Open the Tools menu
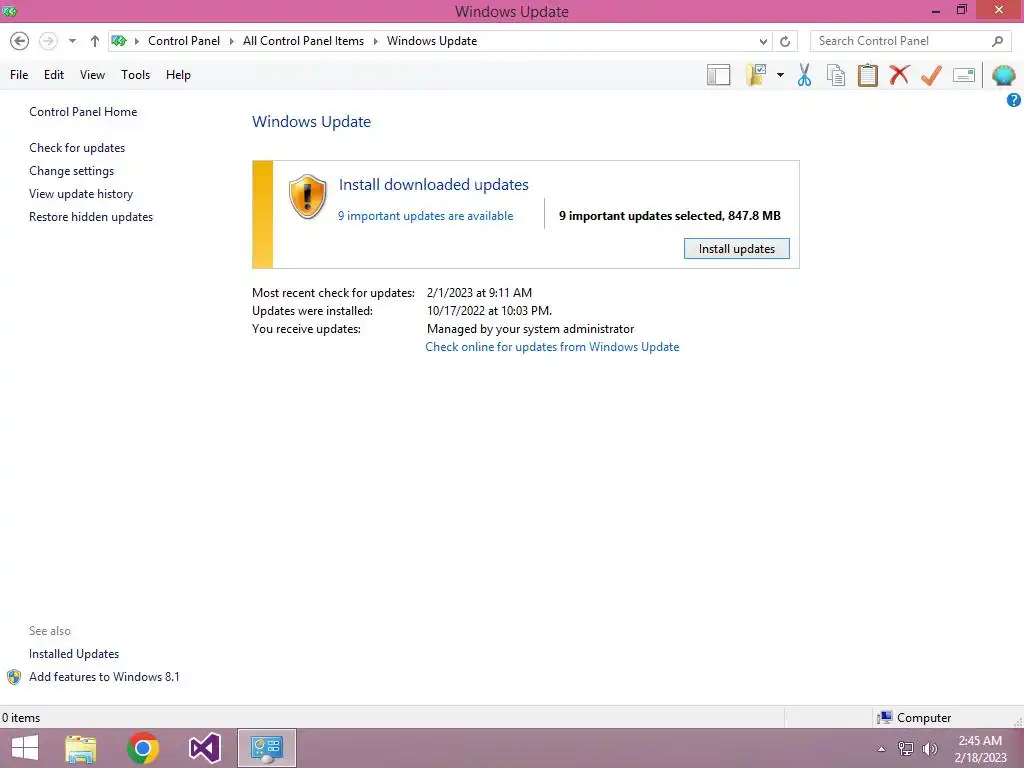This screenshot has height=768, width=1024. pos(135,75)
